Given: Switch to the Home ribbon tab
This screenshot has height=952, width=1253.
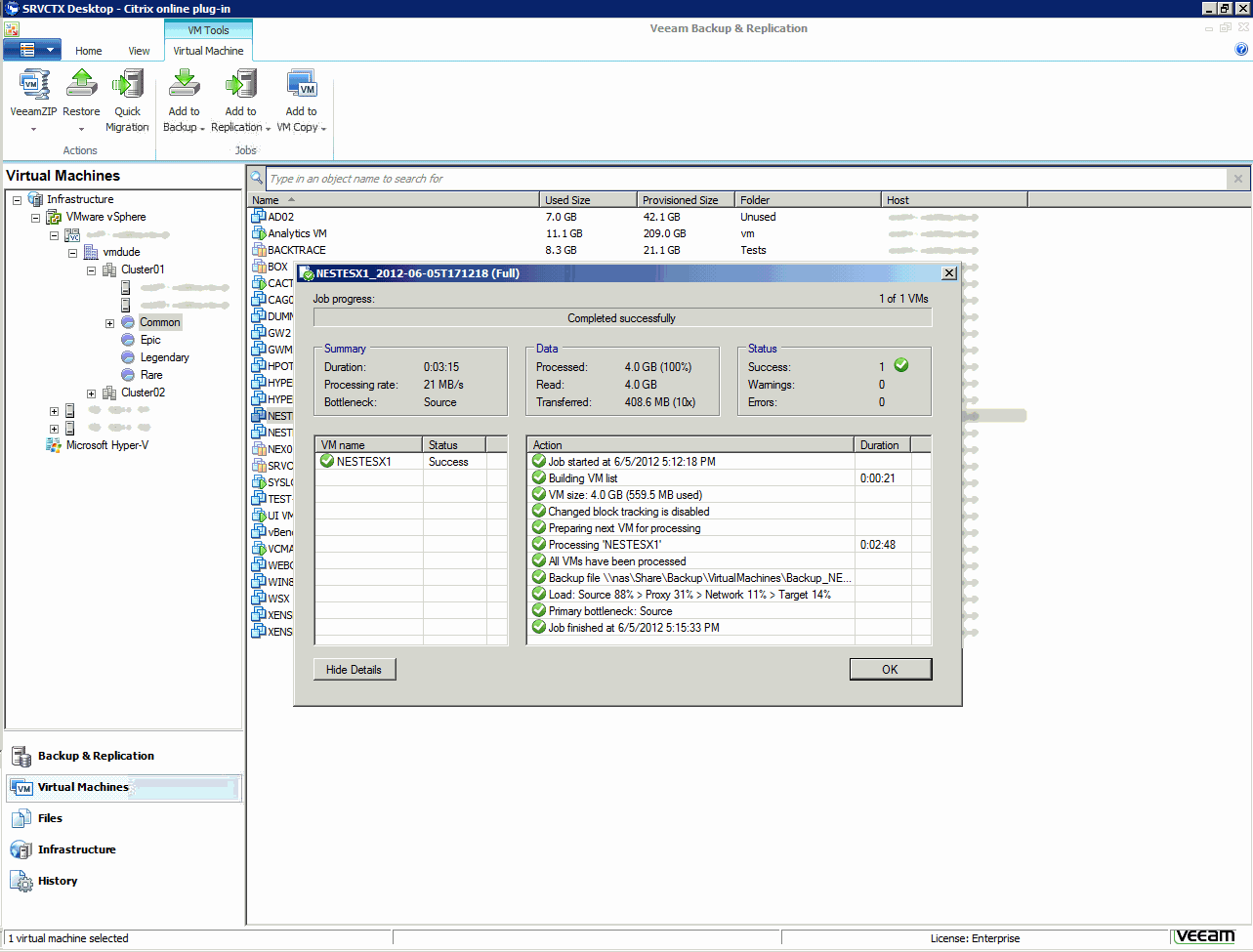Looking at the screenshot, I should tap(88, 51).
